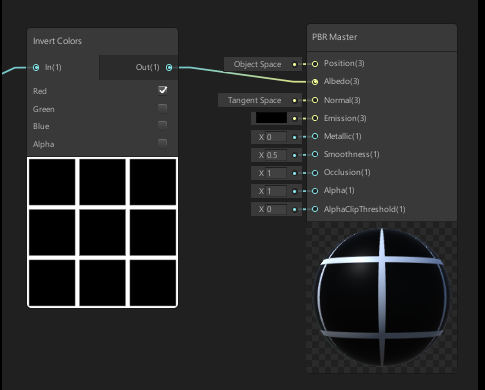This screenshot has height=390, width=485.
Task: Click the Metallic X value field
Action: pos(276,137)
